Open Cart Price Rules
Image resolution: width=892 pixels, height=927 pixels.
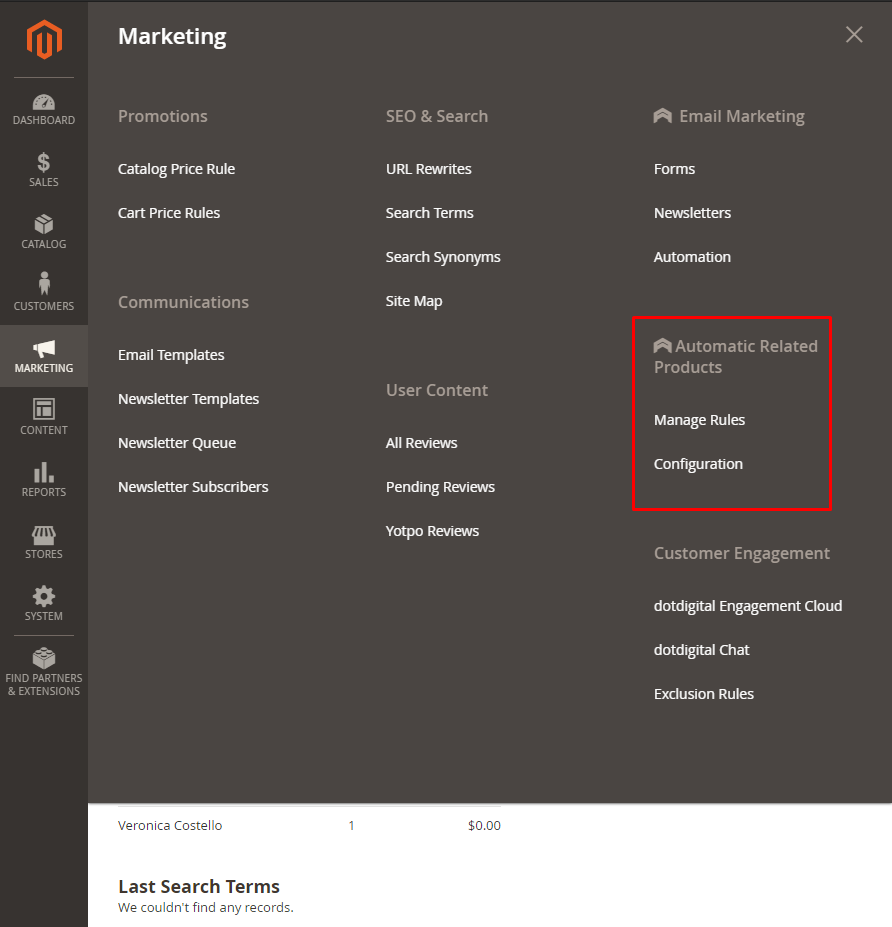[x=169, y=213]
